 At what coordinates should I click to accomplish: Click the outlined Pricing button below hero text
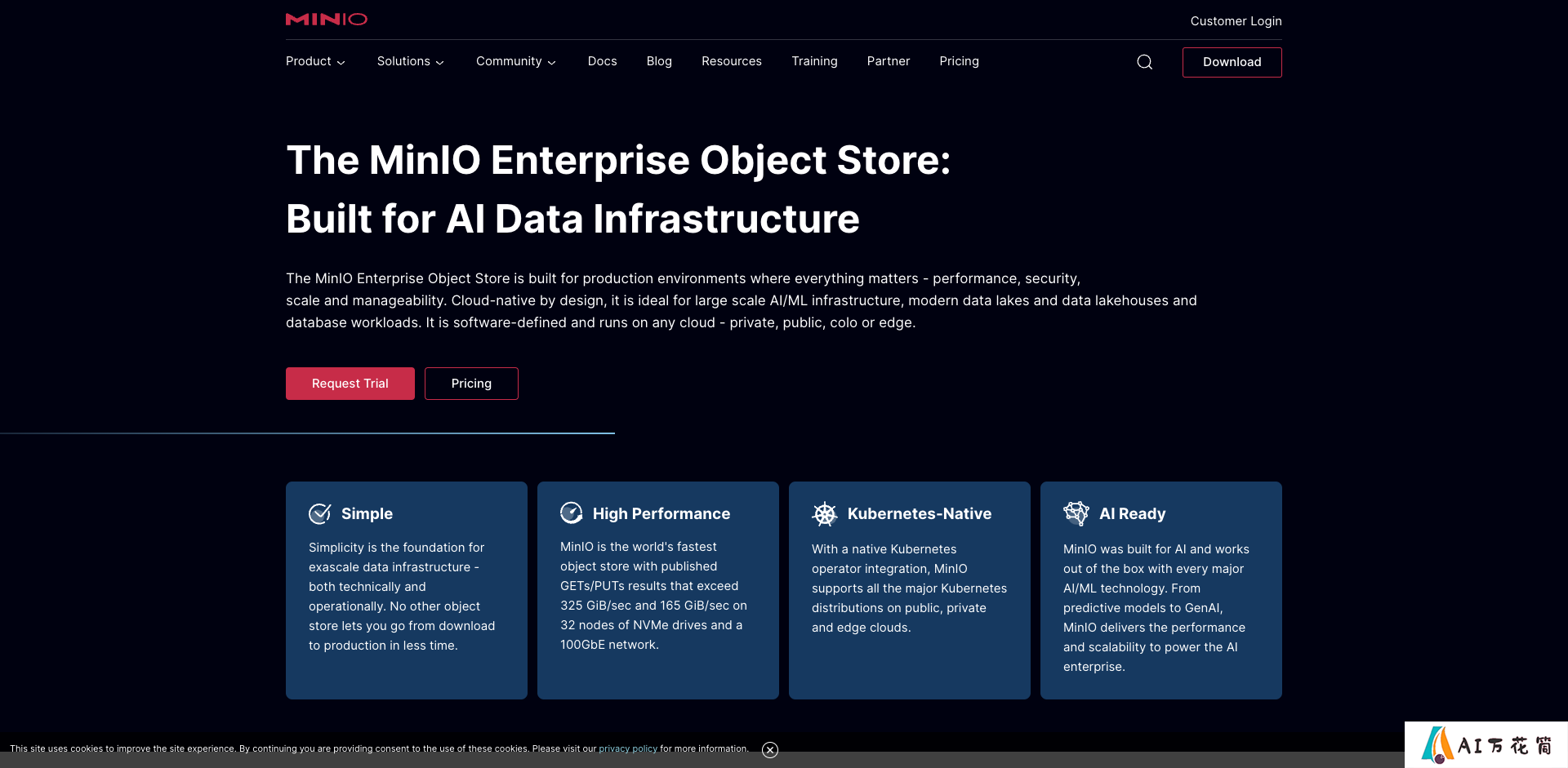tap(471, 384)
